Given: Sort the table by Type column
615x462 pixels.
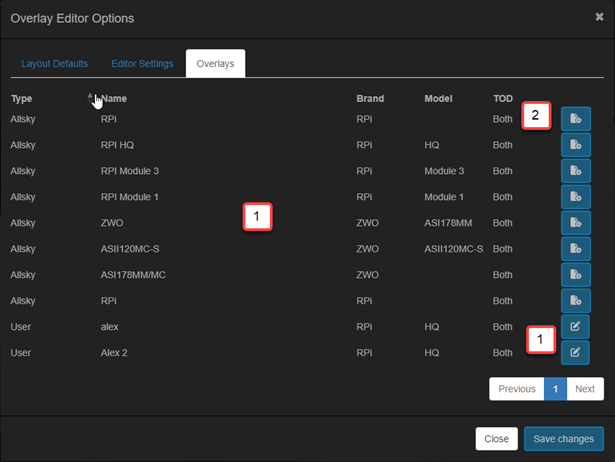Looking at the screenshot, I should coord(22,99).
